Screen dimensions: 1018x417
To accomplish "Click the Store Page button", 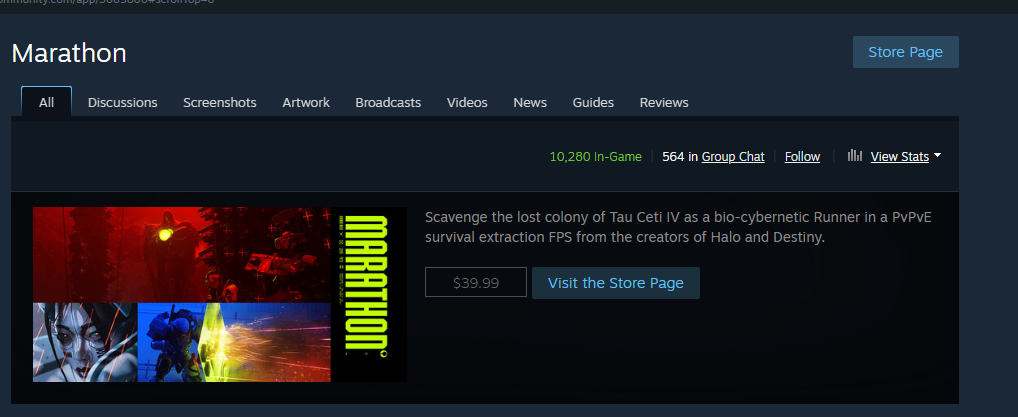I will click(905, 52).
